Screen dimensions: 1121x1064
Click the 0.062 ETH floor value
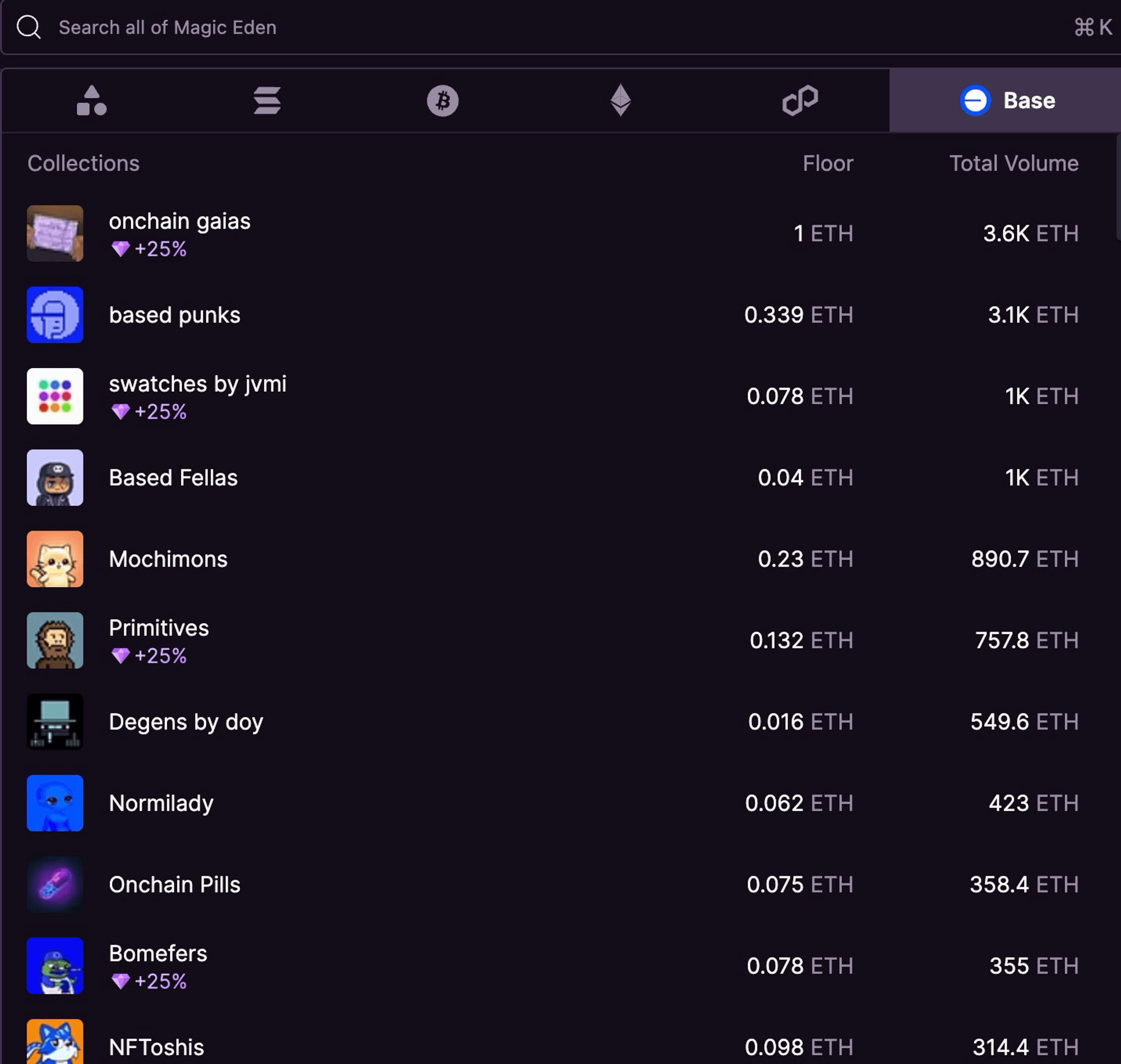tap(799, 803)
